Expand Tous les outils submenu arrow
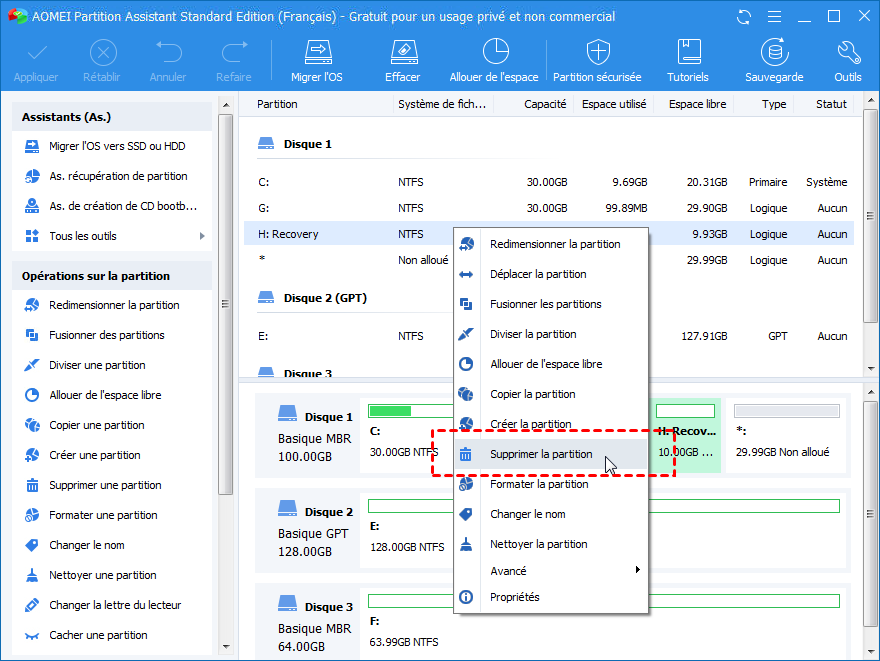The height and width of the screenshot is (661, 880). pyautogui.click(x=202, y=236)
